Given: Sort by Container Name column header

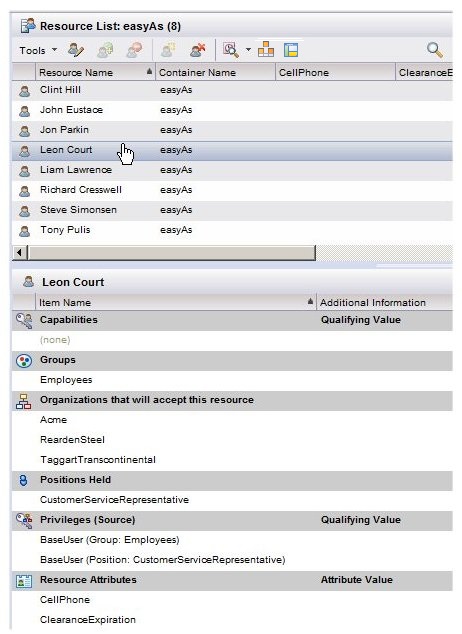Looking at the screenshot, I should tap(215, 72).
